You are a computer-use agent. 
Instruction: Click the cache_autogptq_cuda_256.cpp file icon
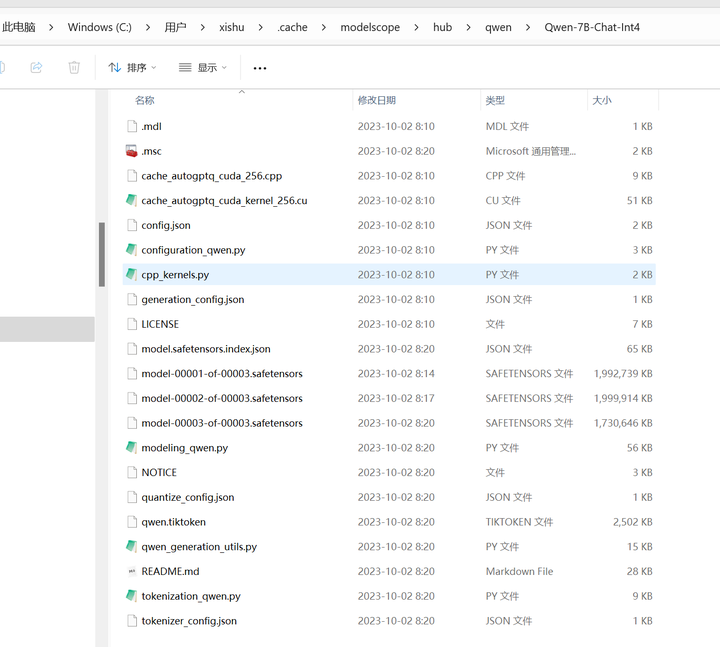132,176
